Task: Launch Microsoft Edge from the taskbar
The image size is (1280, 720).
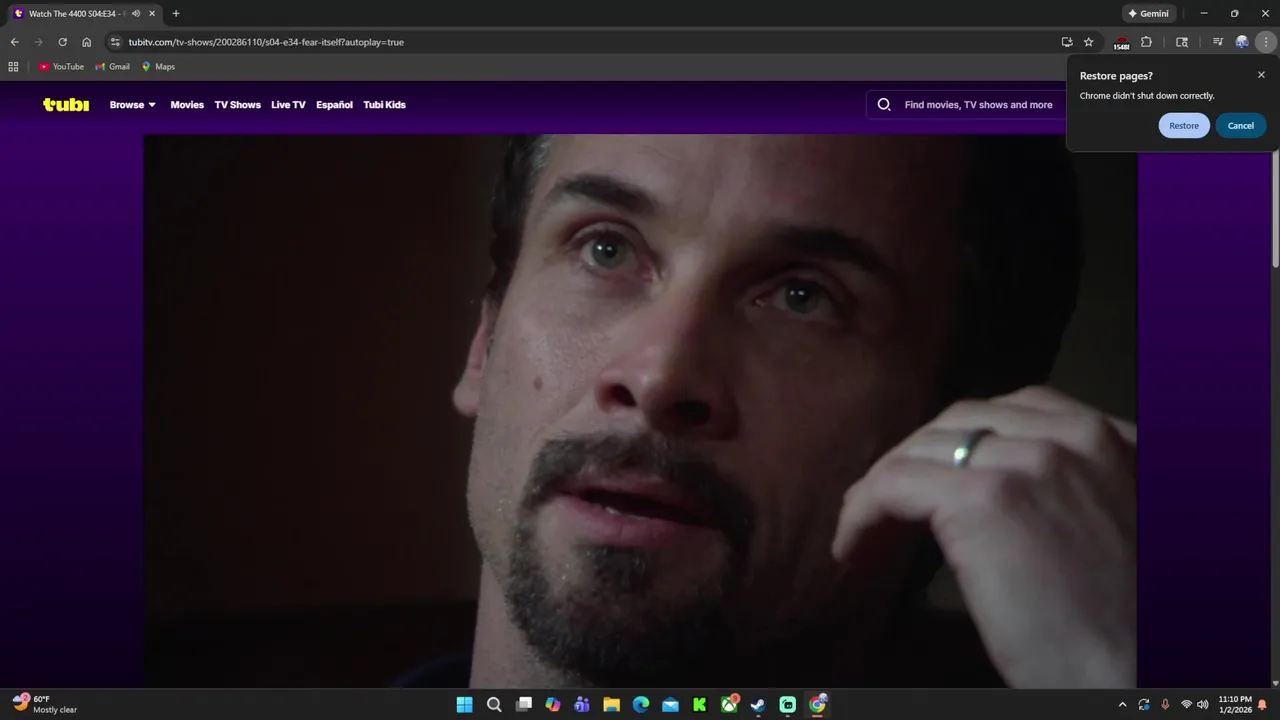Action: coord(641,705)
